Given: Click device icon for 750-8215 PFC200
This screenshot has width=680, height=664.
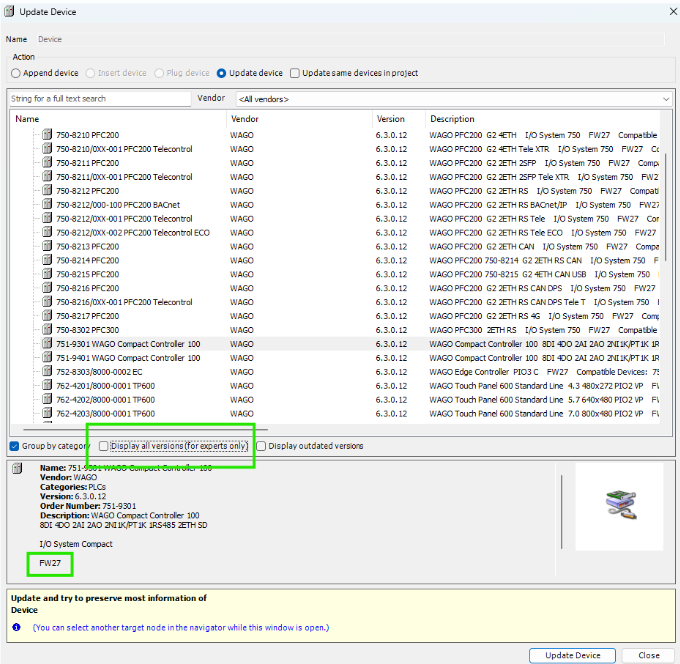Looking at the screenshot, I should pyautogui.click(x=47, y=274).
